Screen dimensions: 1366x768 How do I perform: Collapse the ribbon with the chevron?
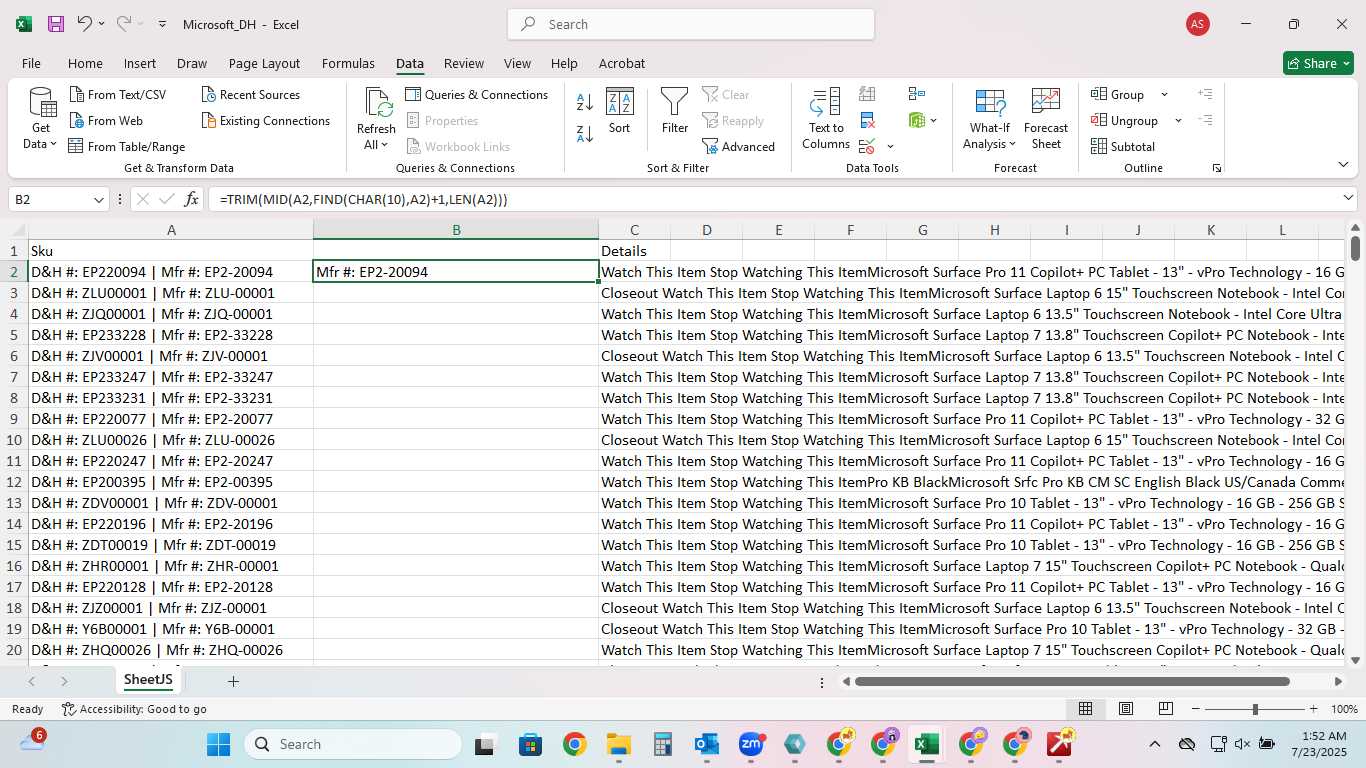(1342, 165)
